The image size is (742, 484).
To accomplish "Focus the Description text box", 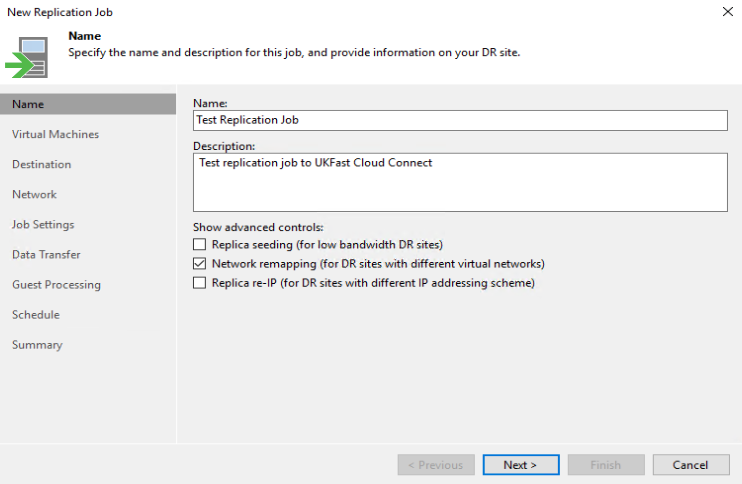I will pyautogui.click(x=460, y=182).
